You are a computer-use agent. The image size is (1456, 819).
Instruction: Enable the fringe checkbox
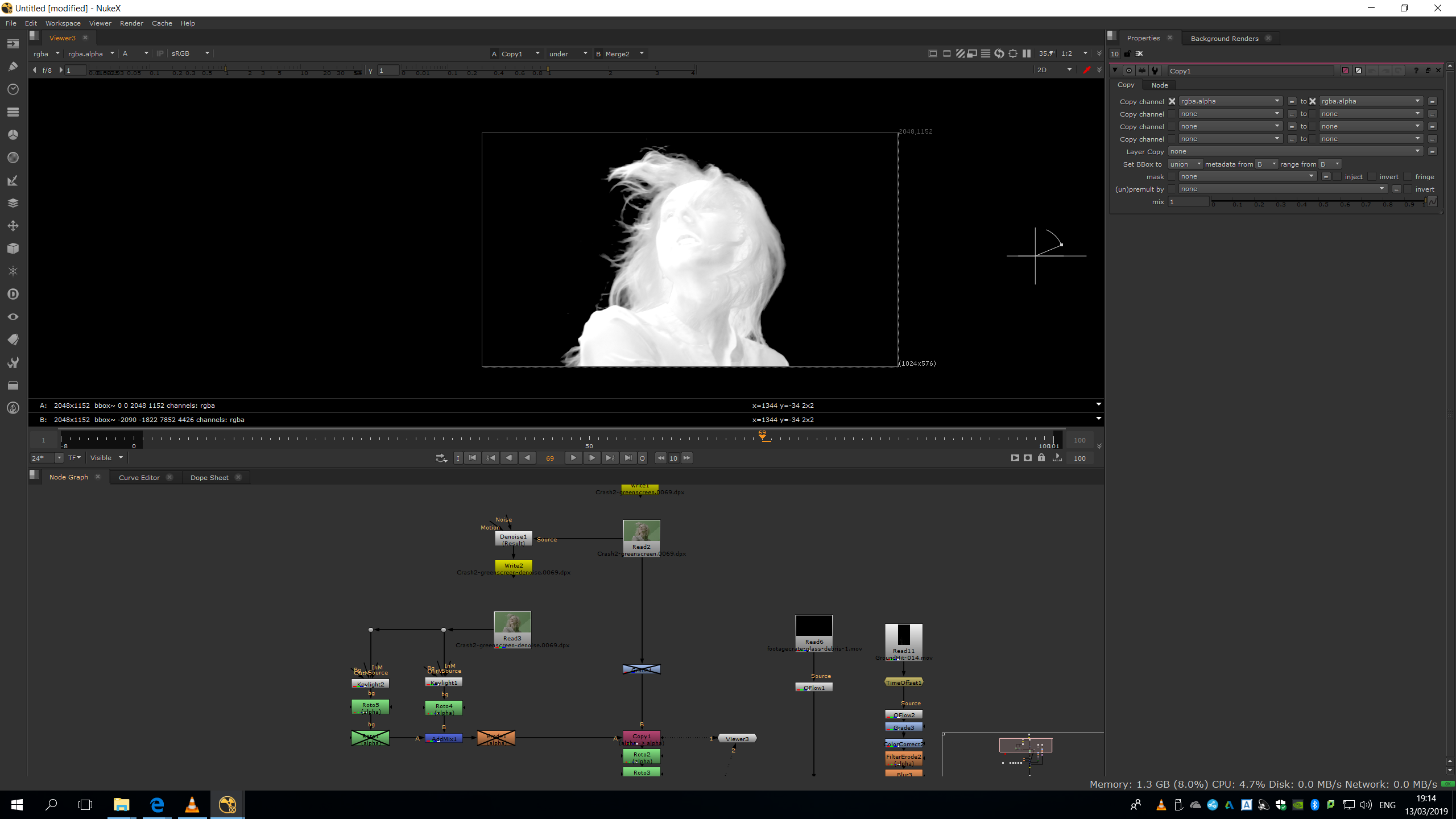pos(1408,177)
